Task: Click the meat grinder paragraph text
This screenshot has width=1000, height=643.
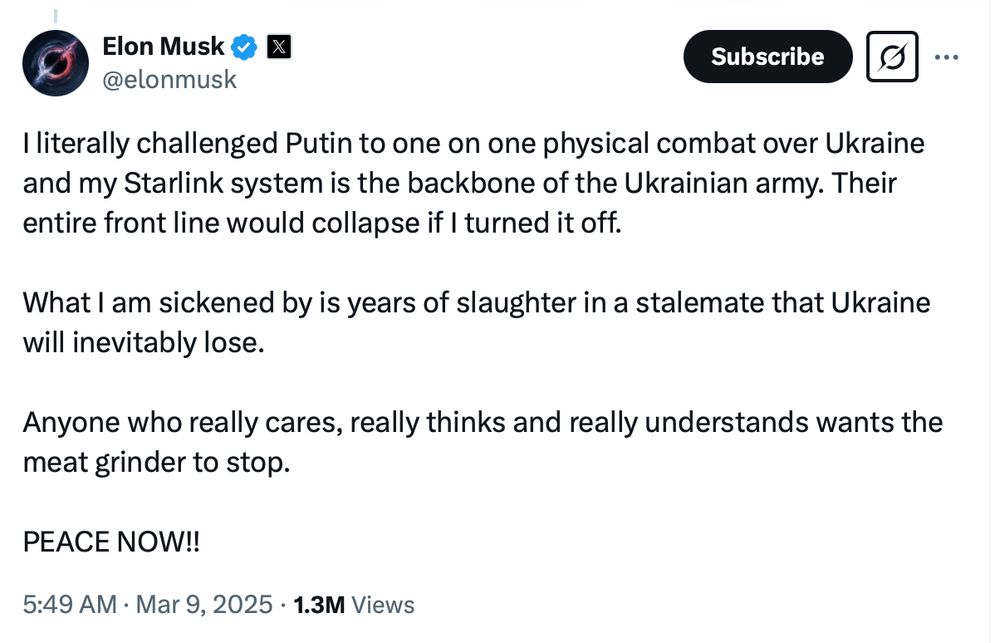Action: [x=483, y=442]
